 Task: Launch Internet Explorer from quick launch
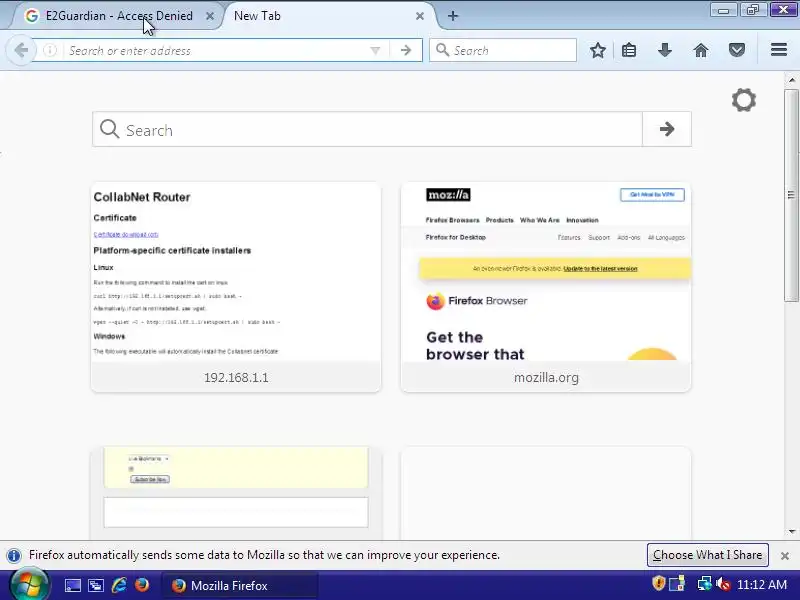point(119,585)
